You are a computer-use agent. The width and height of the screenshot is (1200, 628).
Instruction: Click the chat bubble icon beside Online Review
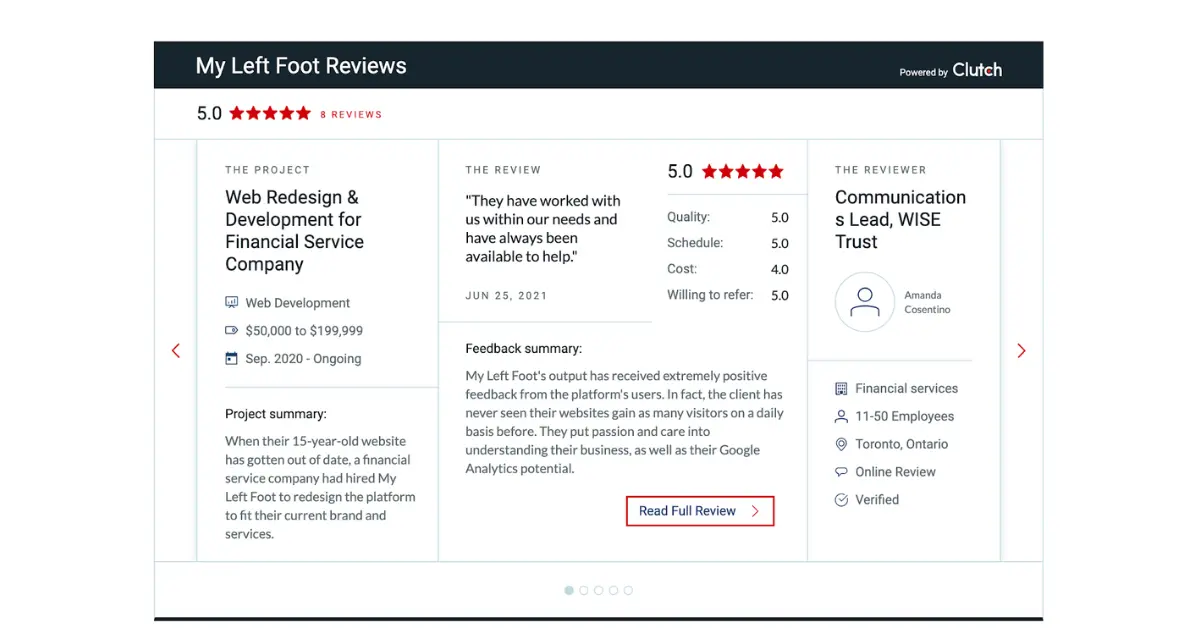click(841, 472)
